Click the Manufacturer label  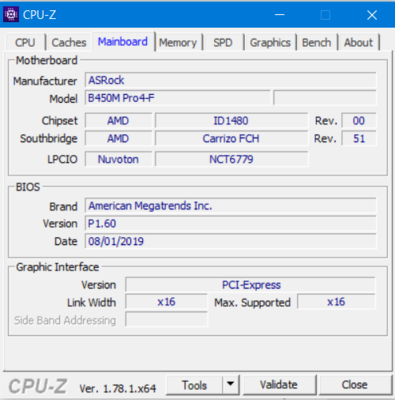coord(45,81)
